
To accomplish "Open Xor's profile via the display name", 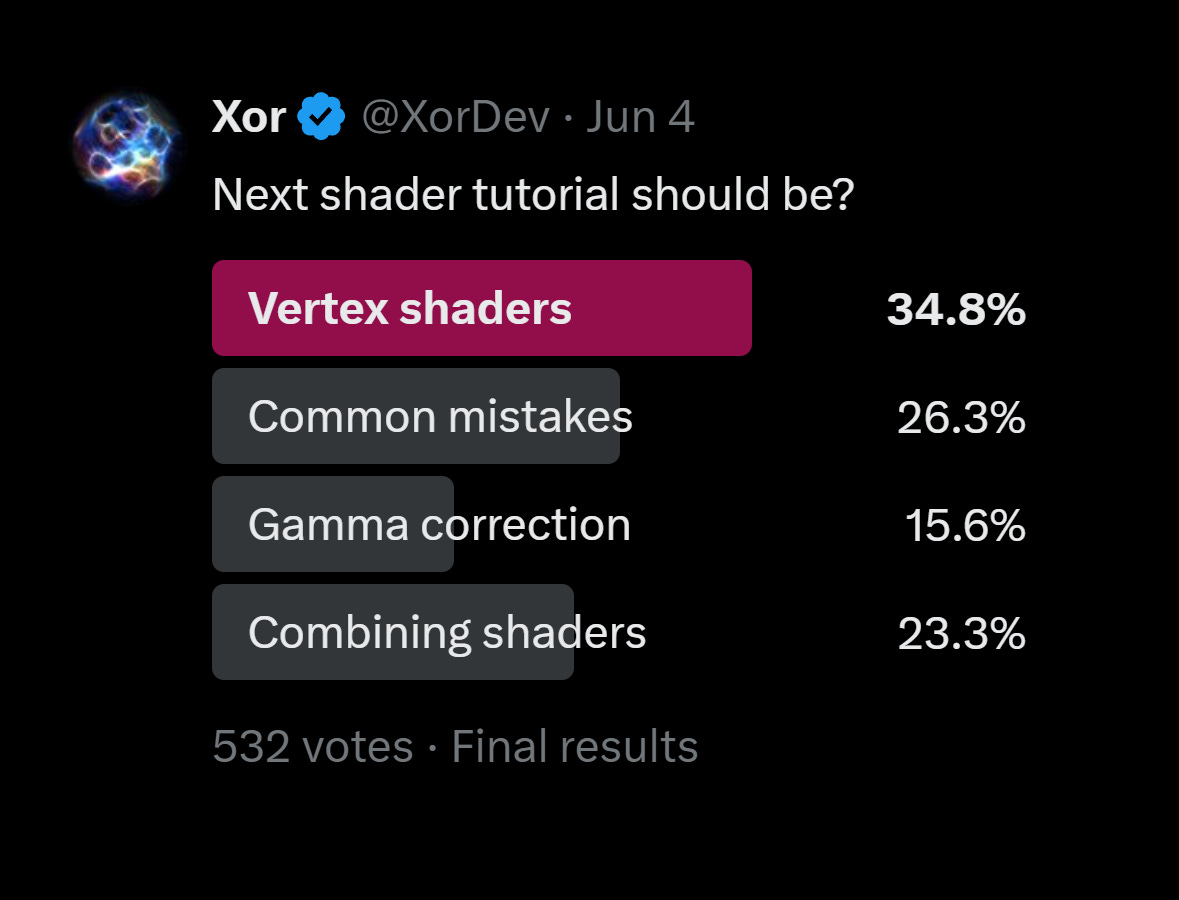I will pos(248,115).
